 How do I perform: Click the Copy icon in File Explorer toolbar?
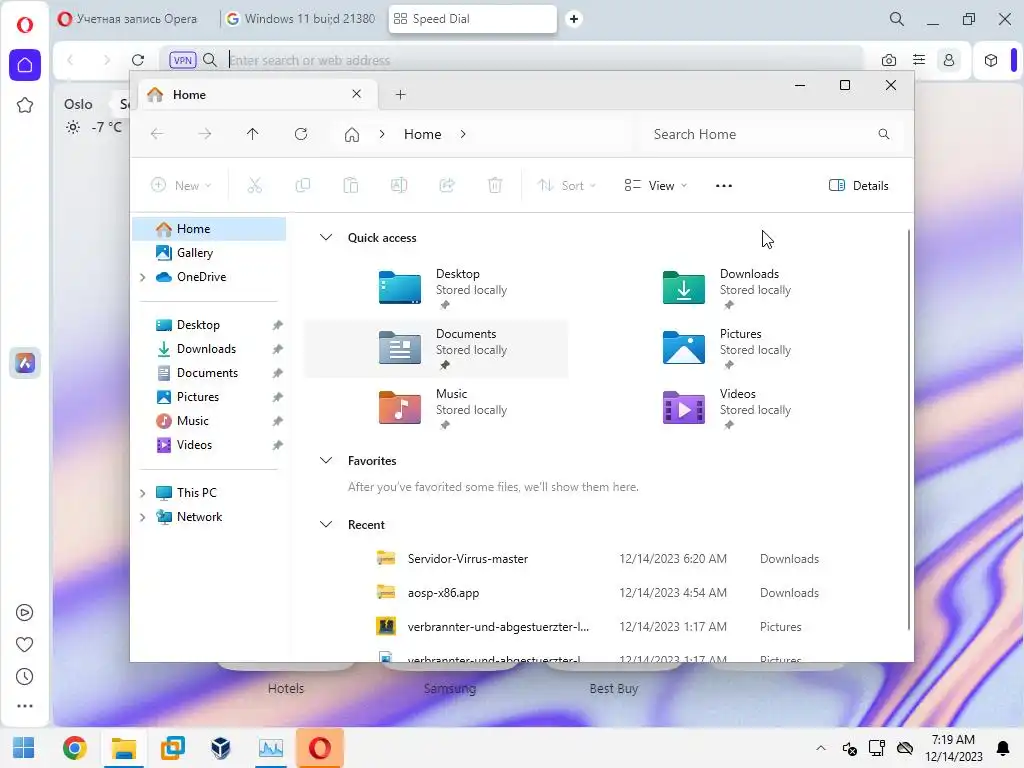pyautogui.click(x=302, y=185)
